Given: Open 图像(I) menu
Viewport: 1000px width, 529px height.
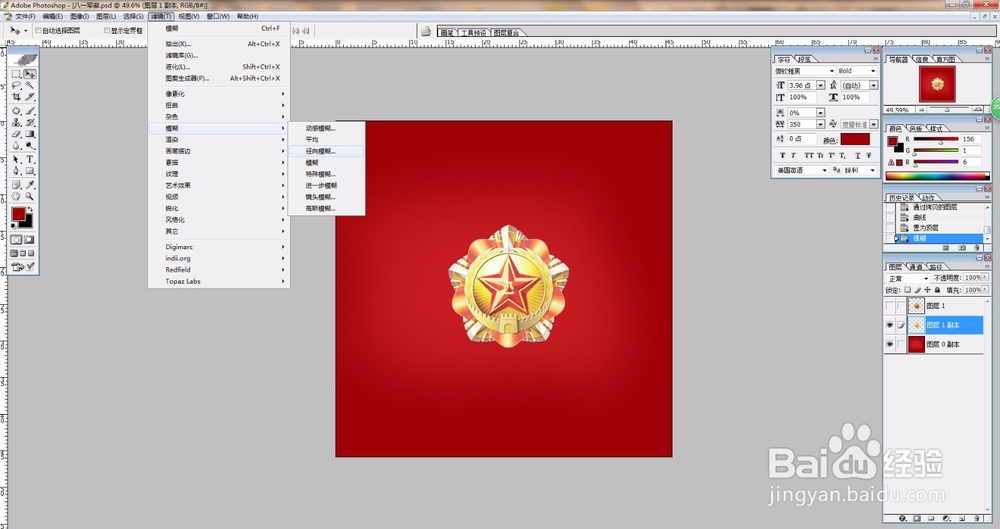Looking at the screenshot, I should [x=79, y=16].
